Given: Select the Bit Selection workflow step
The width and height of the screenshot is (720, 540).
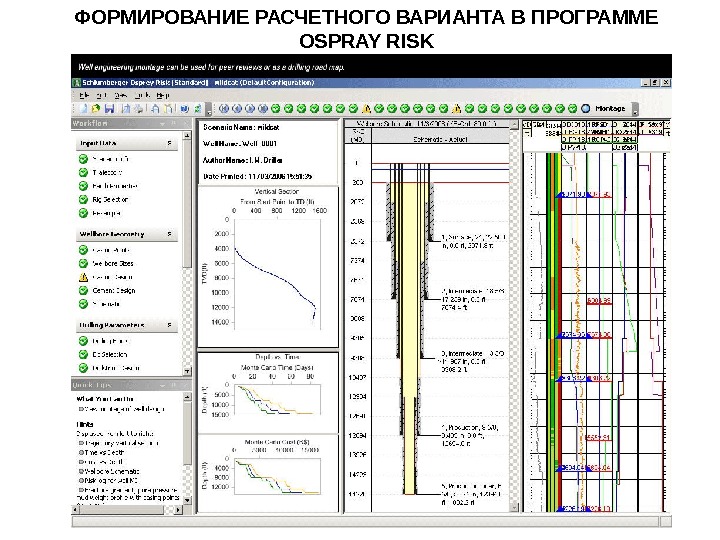Looking at the screenshot, I should pyautogui.click(x=109, y=354).
